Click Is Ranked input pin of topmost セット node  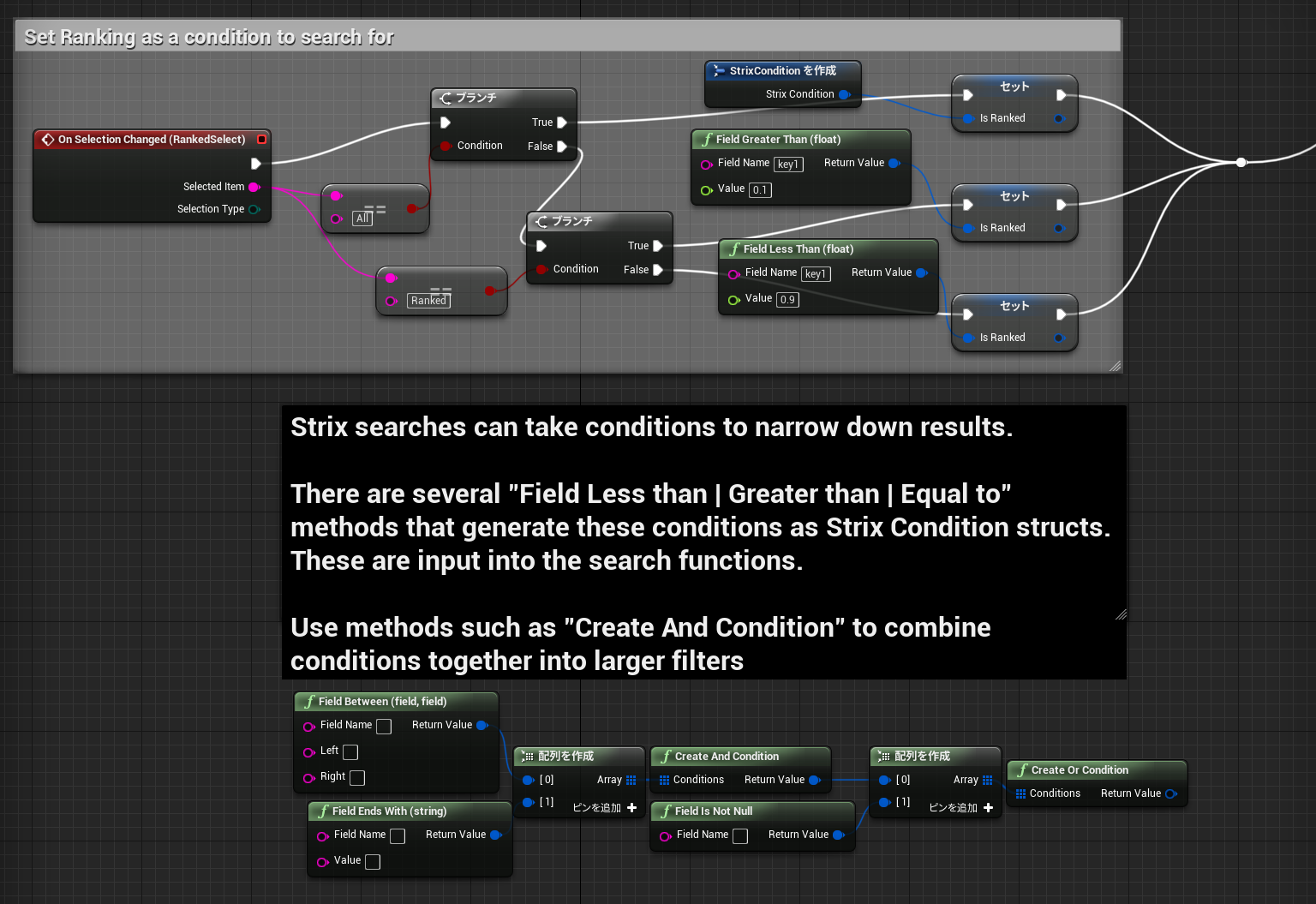(968, 118)
